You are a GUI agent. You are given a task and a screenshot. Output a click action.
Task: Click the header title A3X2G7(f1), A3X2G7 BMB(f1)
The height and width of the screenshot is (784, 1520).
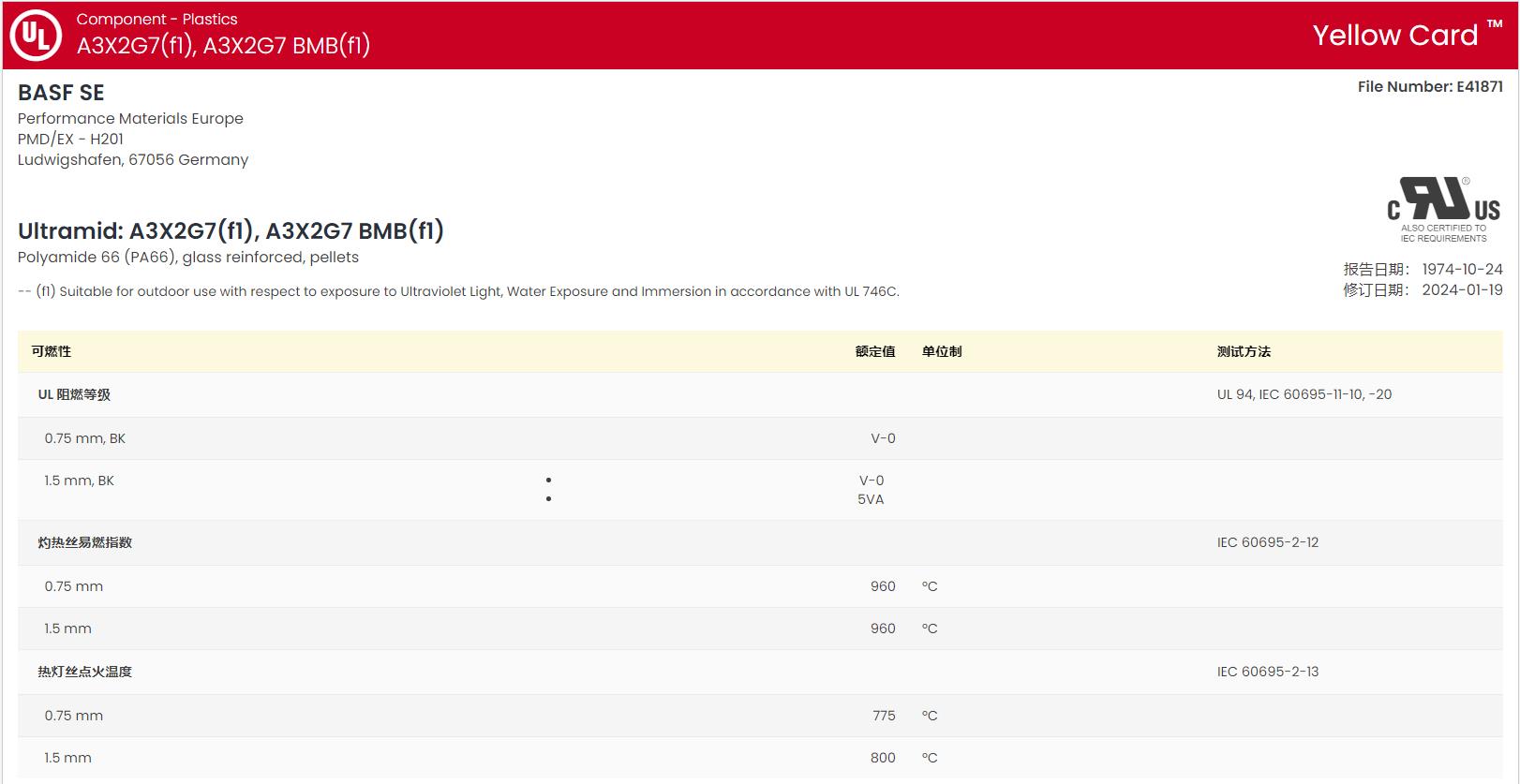click(x=223, y=46)
